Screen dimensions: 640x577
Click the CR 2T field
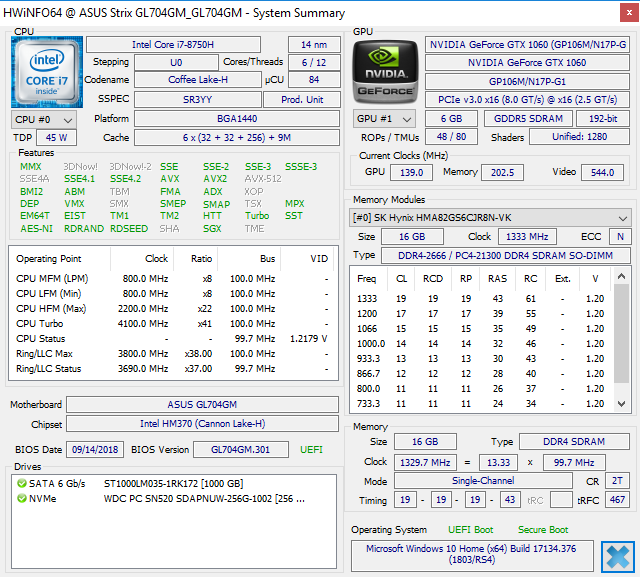pyautogui.click(x=618, y=481)
